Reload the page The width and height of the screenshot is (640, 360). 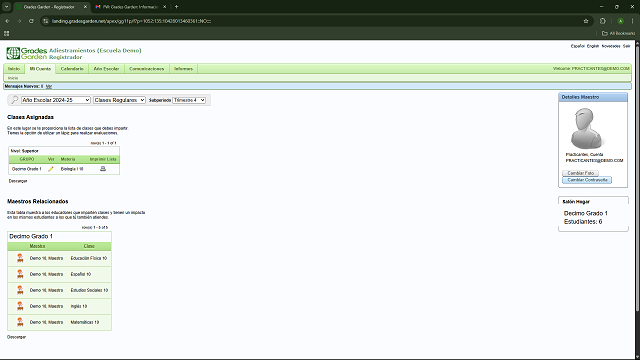[x=31, y=21]
